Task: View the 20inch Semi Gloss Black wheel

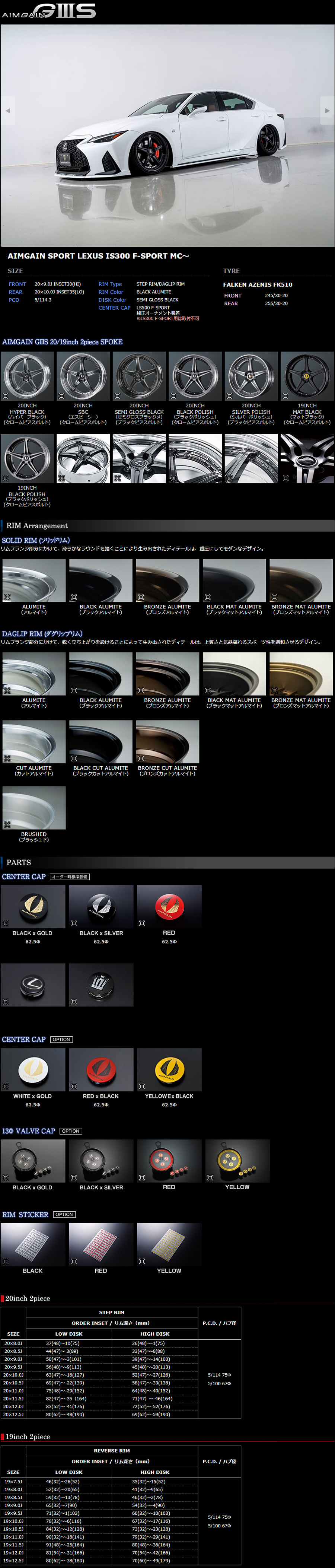Action: [x=138, y=376]
